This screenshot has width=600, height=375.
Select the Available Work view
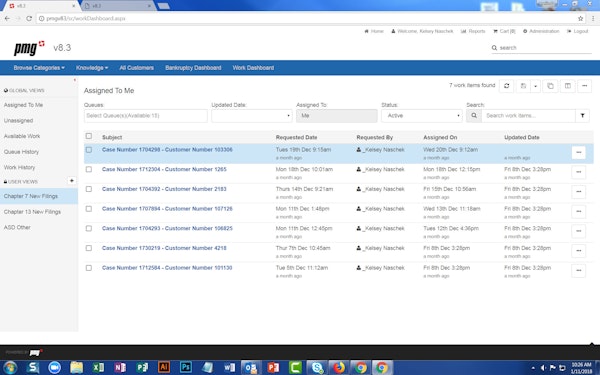22,136
